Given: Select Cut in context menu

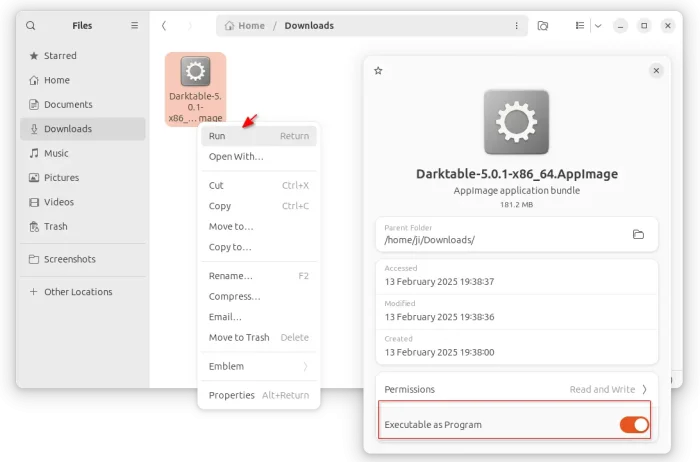Looking at the screenshot, I should (259, 185).
